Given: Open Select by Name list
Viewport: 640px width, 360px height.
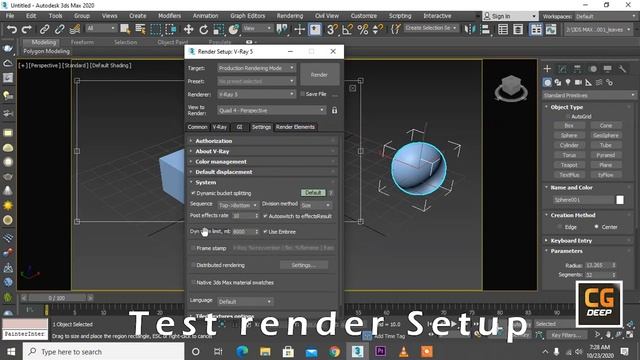Looking at the screenshot, I should (x=140, y=29).
